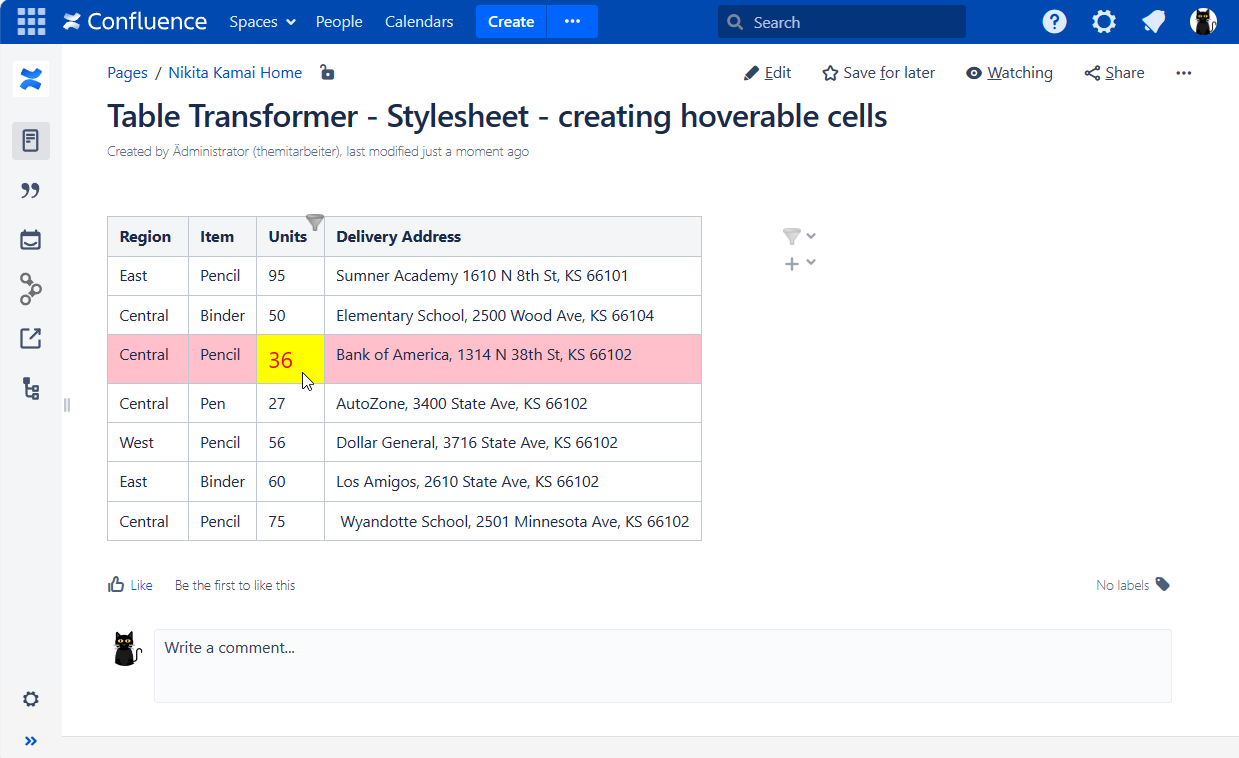1239x758 pixels.
Task: Go to Nikita Kamai Home breadcrumb link
Action: click(235, 73)
